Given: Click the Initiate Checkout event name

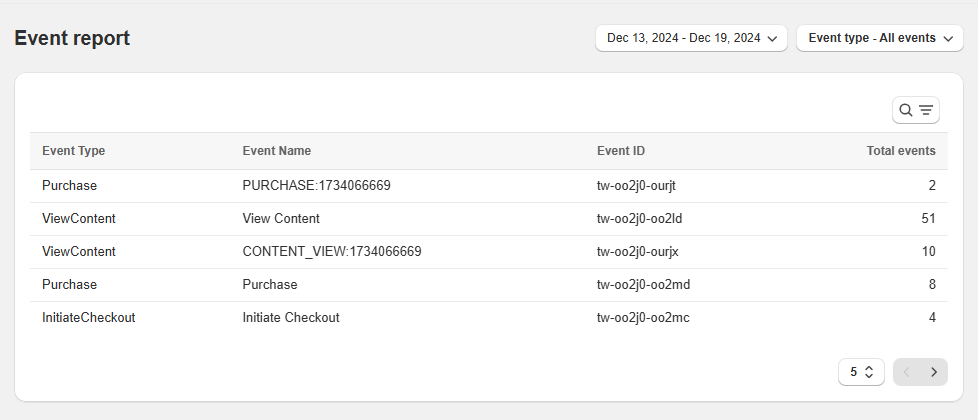Looking at the screenshot, I should [x=291, y=318].
